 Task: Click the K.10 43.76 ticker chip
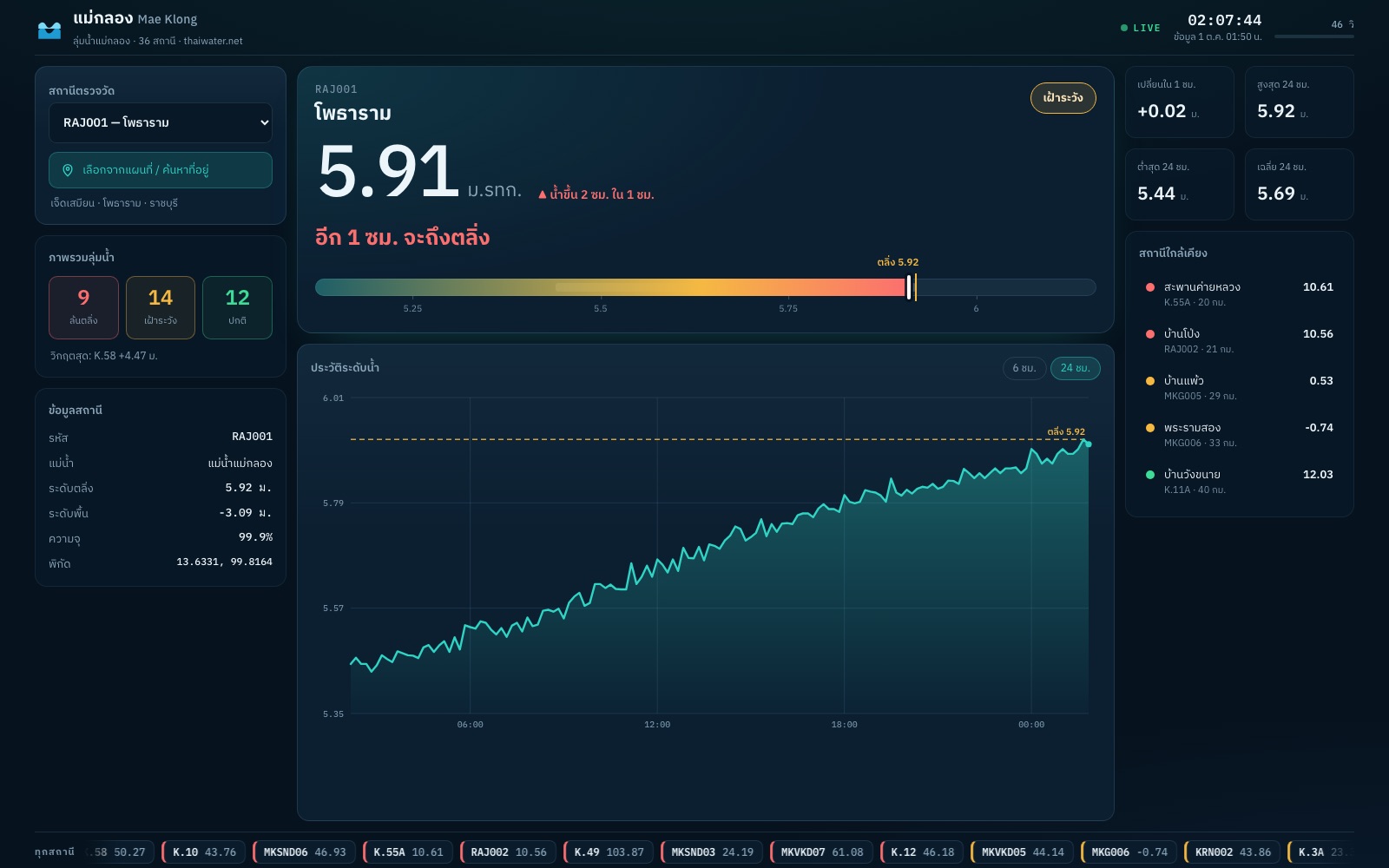coord(204,852)
